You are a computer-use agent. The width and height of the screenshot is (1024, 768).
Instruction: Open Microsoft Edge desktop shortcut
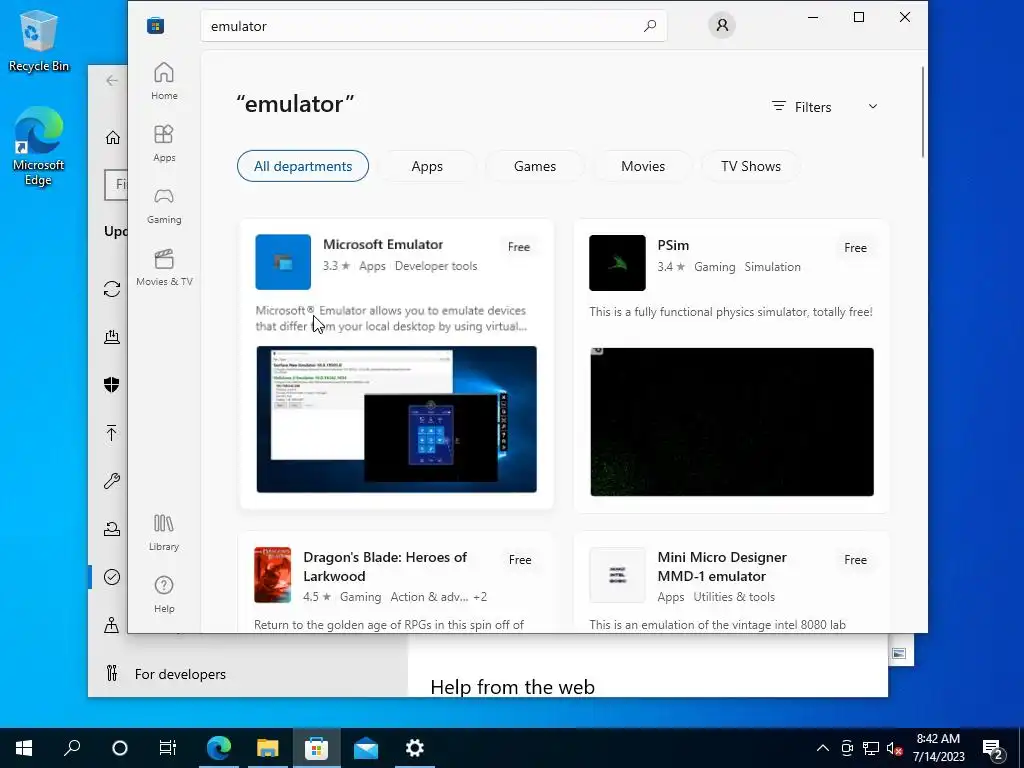[39, 147]
